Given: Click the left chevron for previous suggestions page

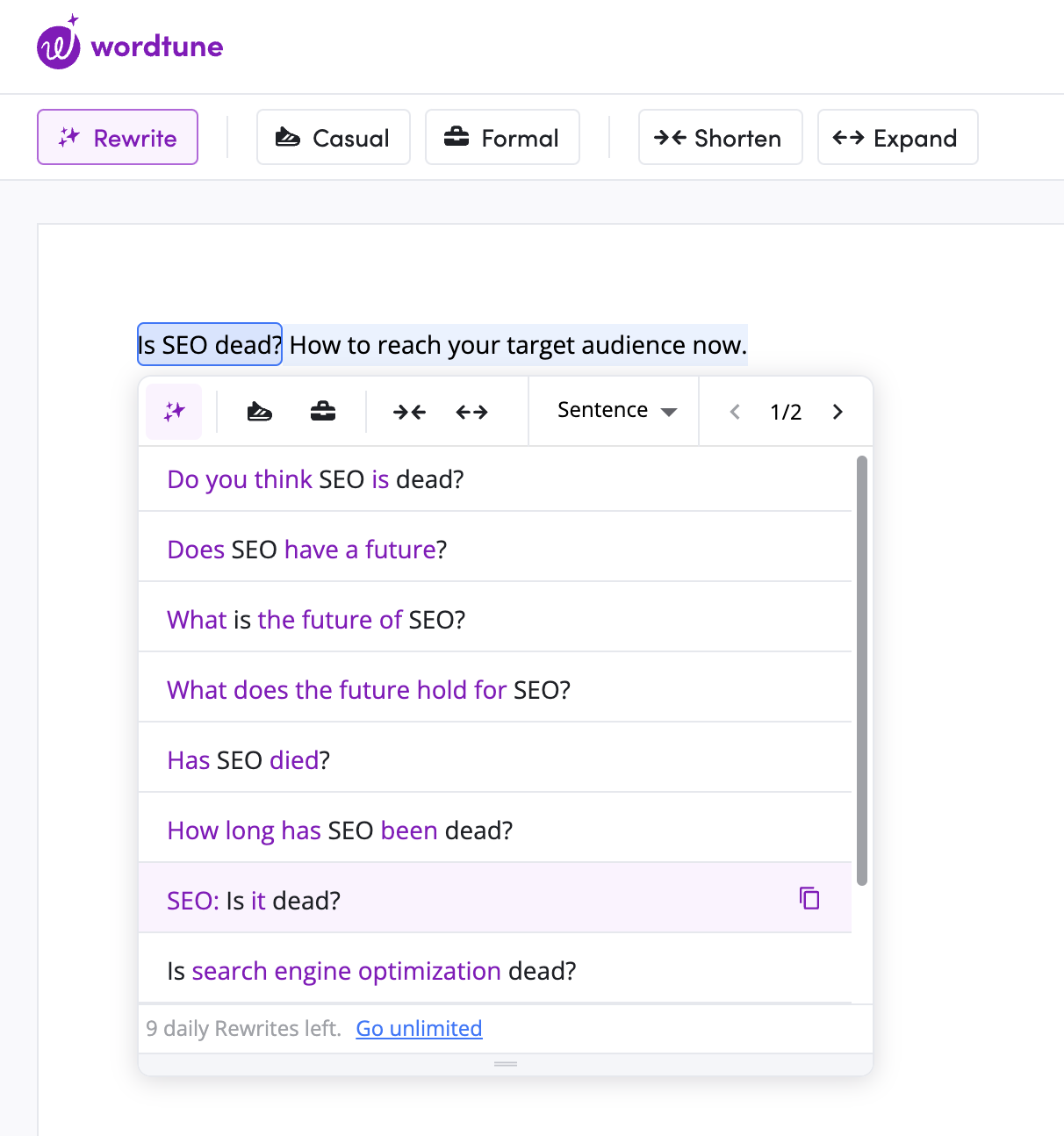Looking at the screenshot, I should (735, 411).
